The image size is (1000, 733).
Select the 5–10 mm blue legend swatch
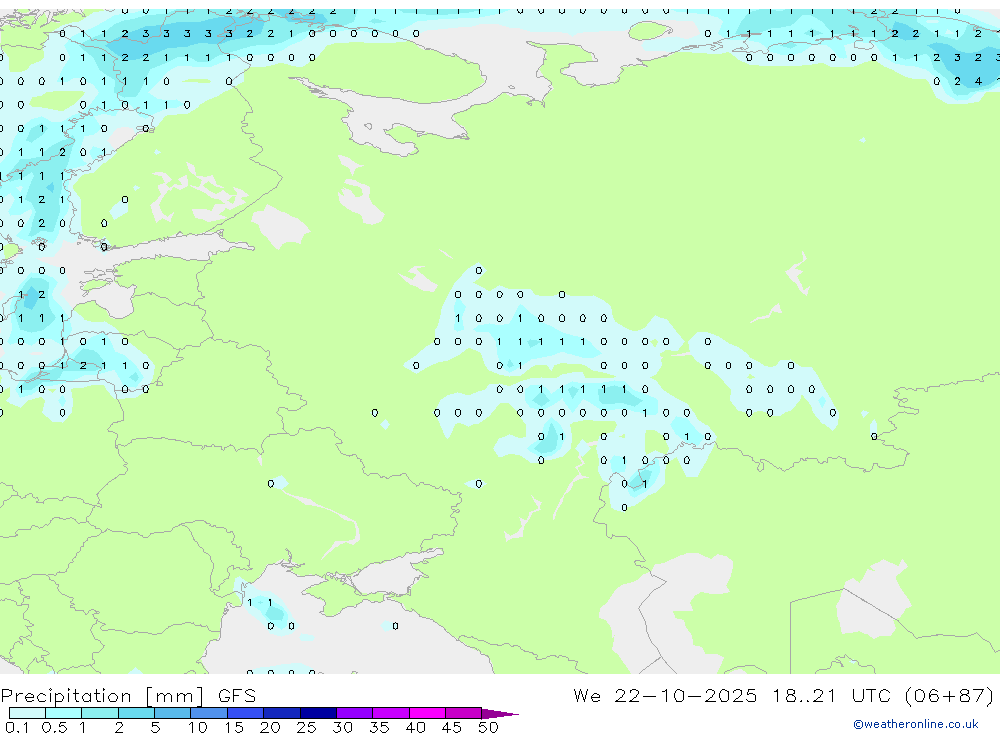(173, 713)
